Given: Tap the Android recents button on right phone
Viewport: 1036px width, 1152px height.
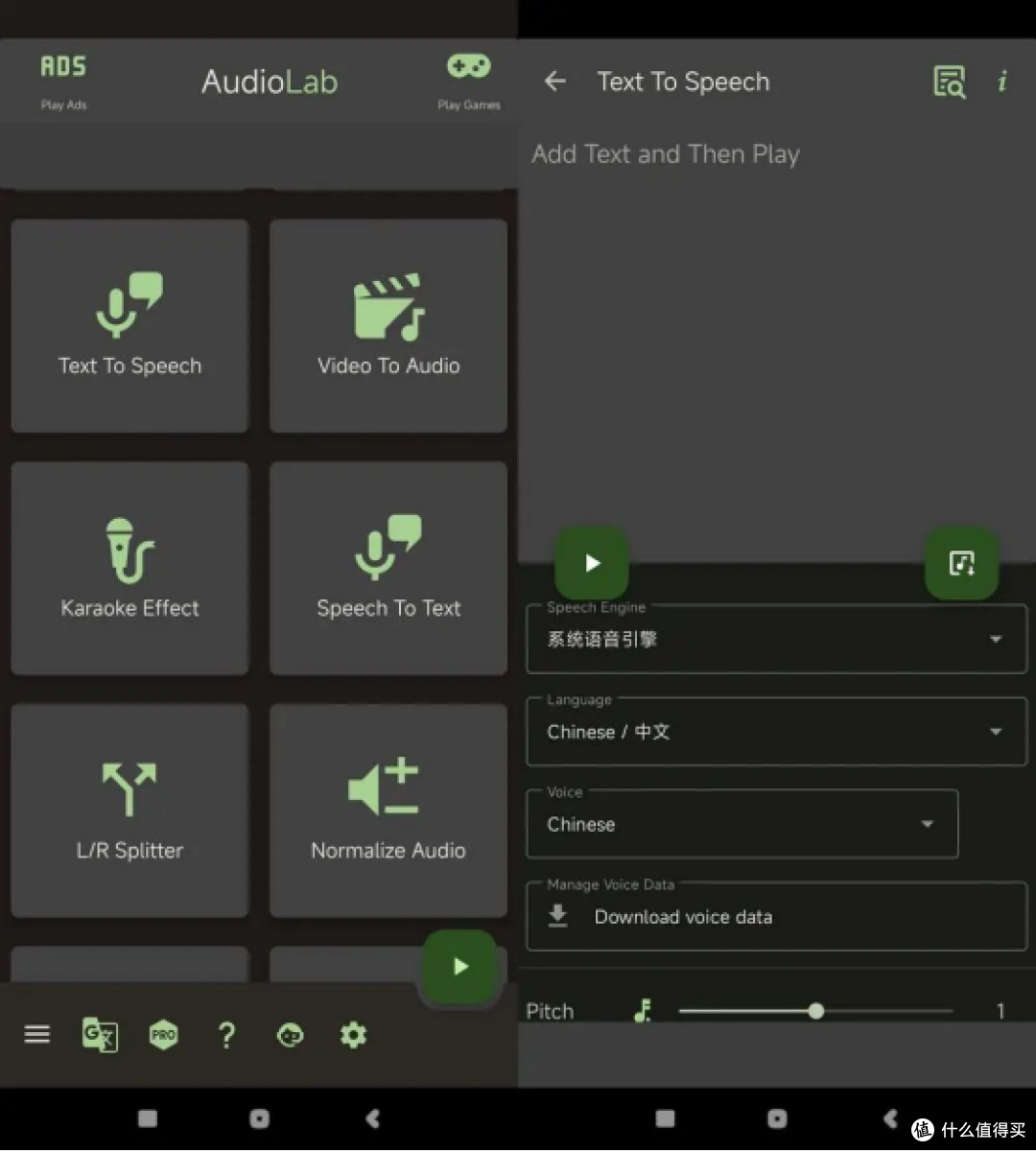Looking at the screenshot, I should [x=665, y=1118].
